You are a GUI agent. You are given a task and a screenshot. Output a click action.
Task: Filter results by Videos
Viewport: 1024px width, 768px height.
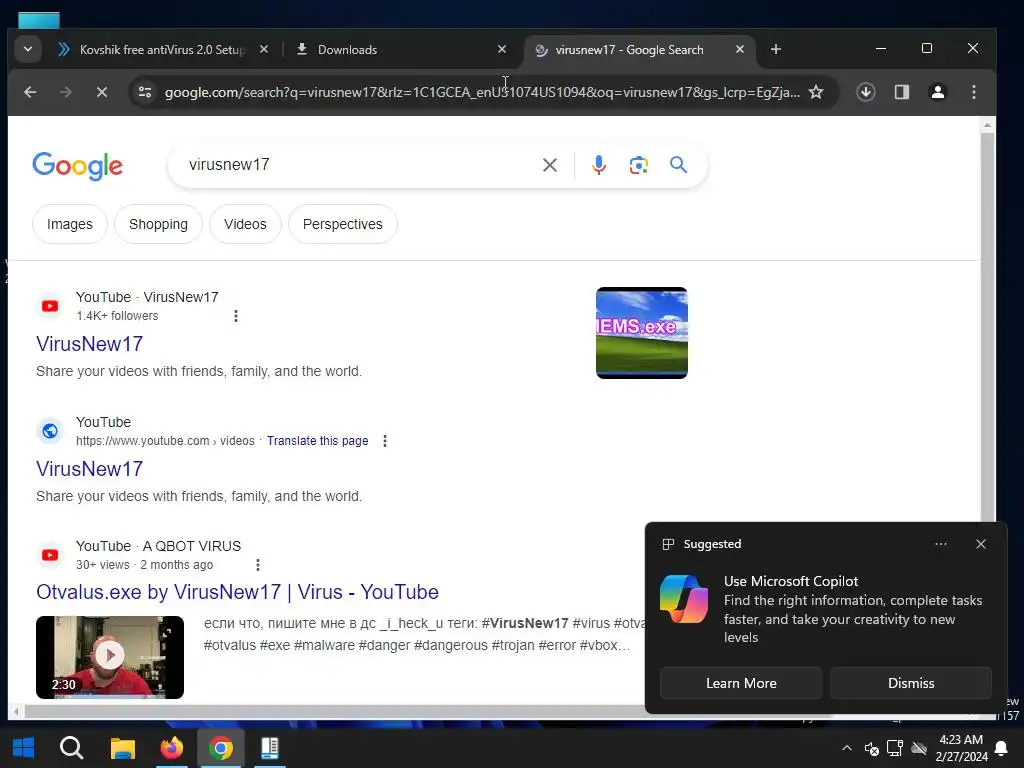click(245, 224)
